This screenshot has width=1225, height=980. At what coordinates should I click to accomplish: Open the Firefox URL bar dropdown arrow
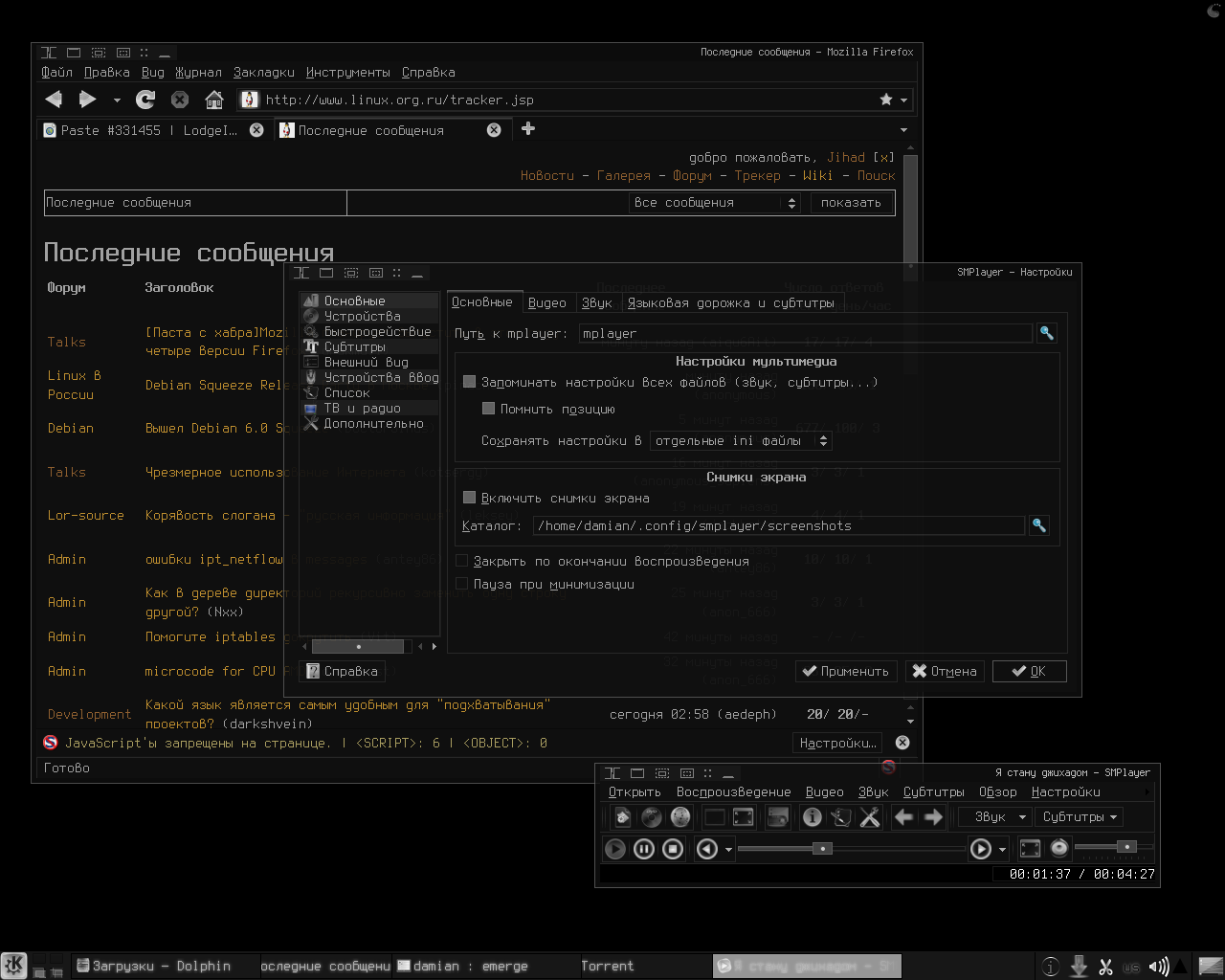tap(903, 100)
